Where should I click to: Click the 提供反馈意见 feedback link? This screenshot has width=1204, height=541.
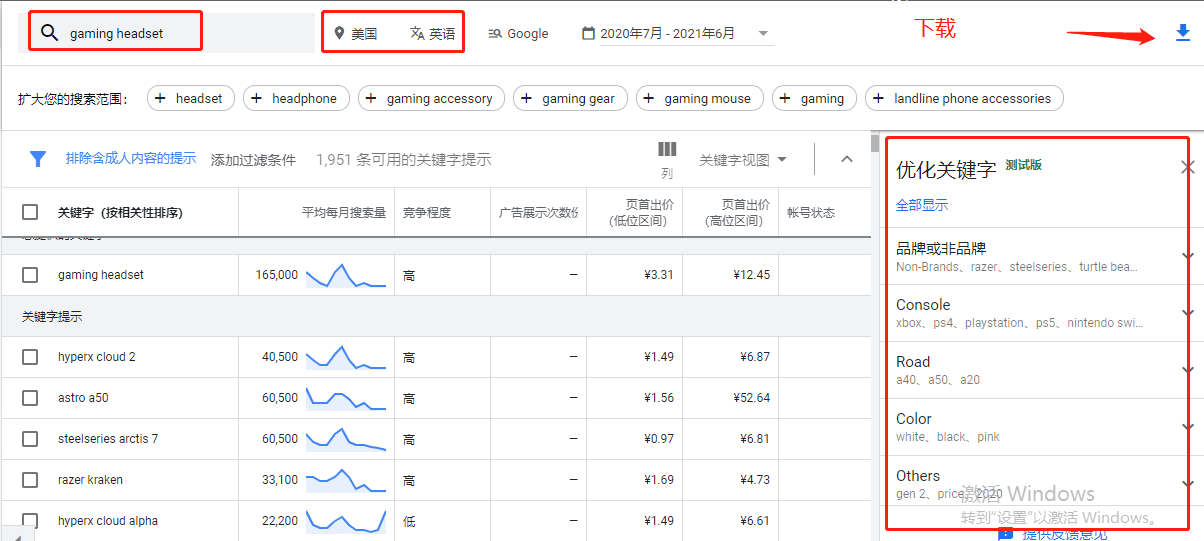(1064, 534)
